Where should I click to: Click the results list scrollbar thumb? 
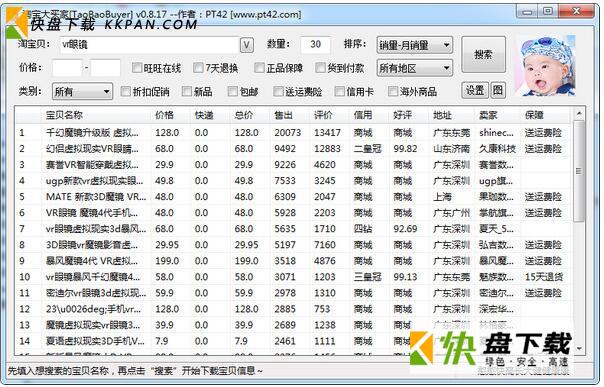click(579, 171)
